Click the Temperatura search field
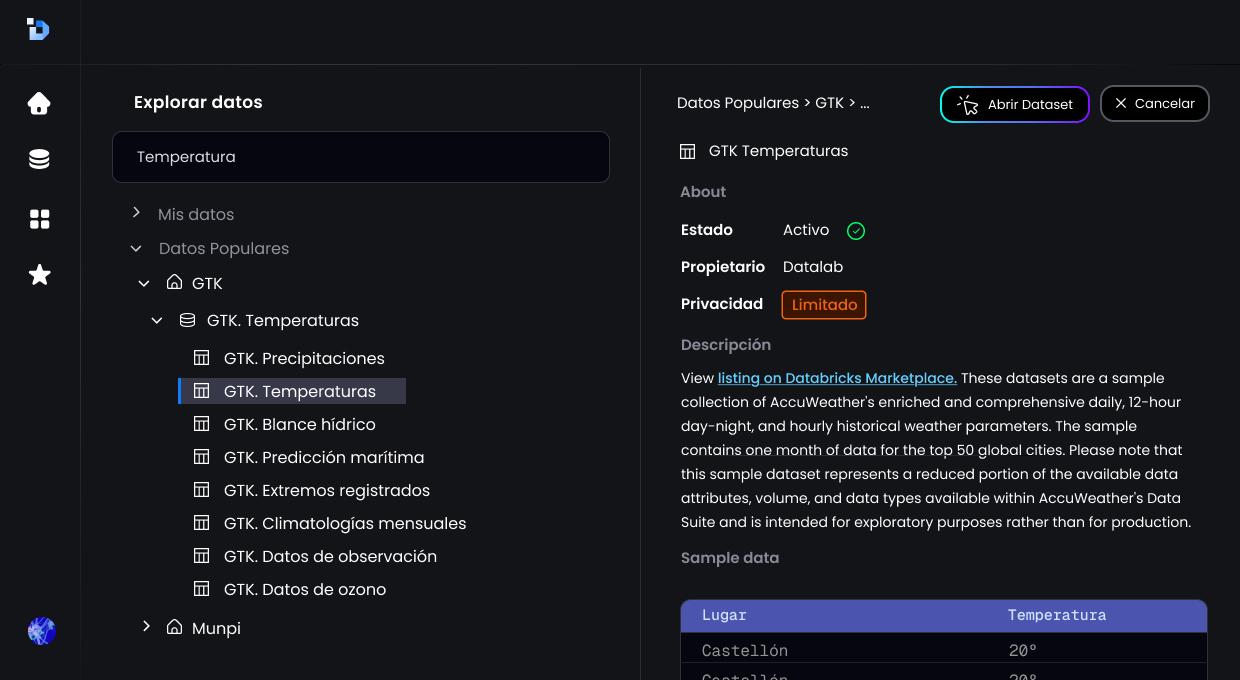This screenshot has width=1240, height=680. click(360, 157)
